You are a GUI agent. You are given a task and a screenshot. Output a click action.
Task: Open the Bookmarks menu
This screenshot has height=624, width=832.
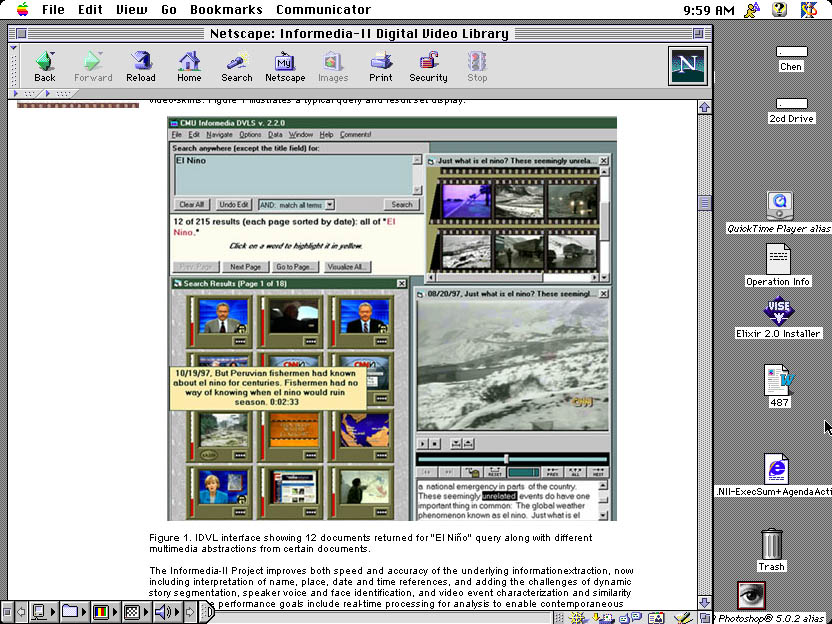coord(226,10)
